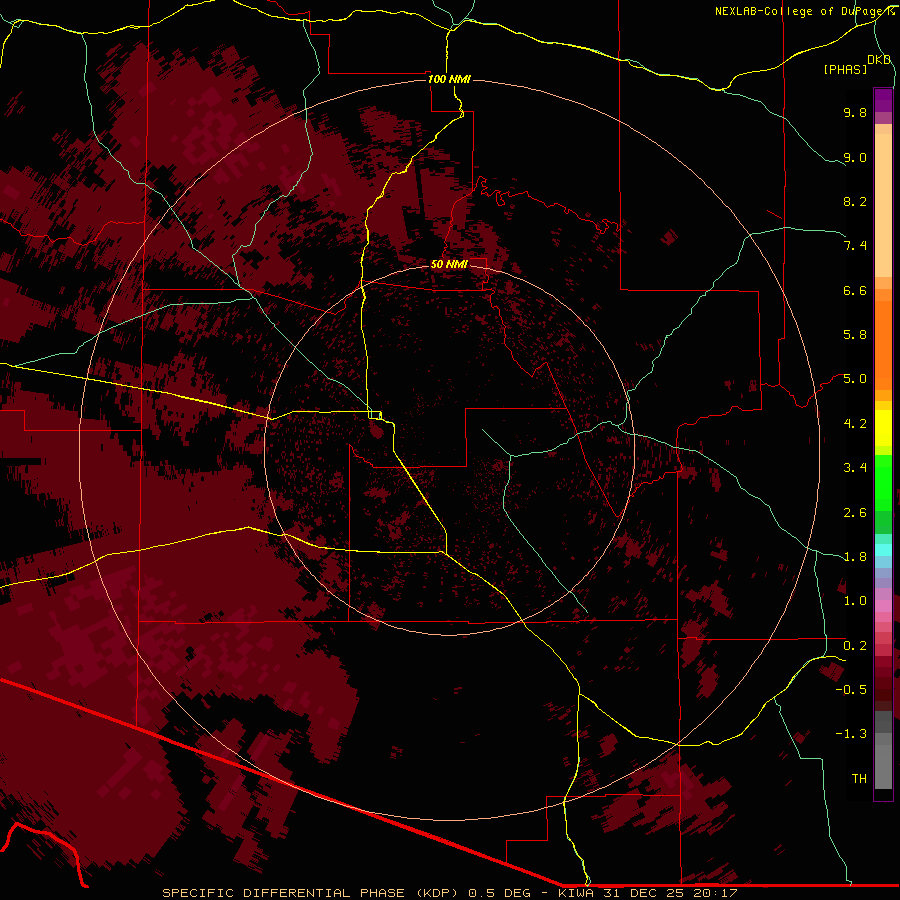Select the DKD label above the color bar
Viewport: 900px width, 900px height.
pyautogui.click(x=879, y=59)
